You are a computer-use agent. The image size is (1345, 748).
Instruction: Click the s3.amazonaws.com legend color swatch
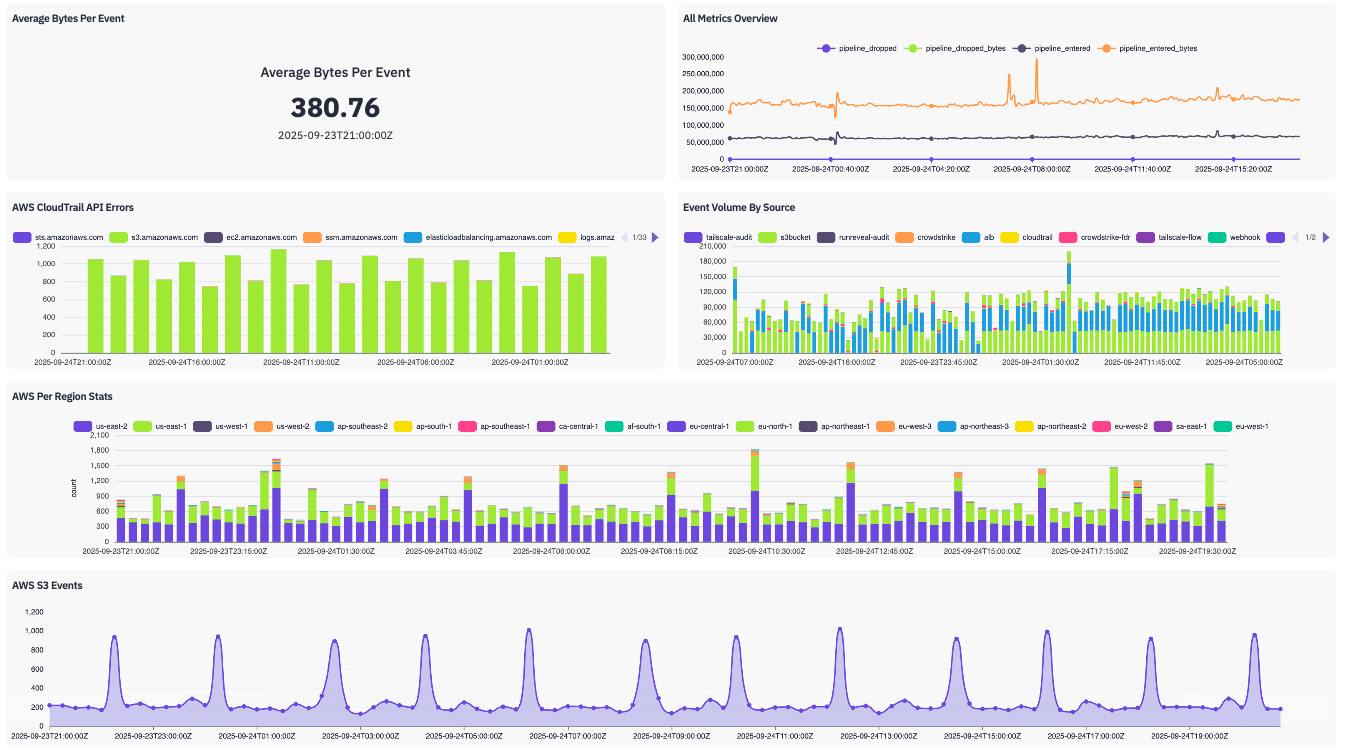tap(119, 237)
